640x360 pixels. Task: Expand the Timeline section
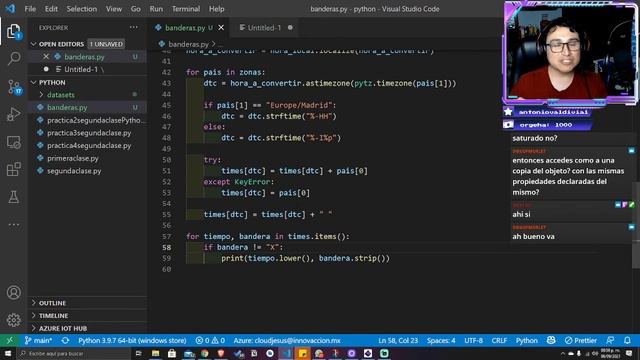[x=87, y=316]
